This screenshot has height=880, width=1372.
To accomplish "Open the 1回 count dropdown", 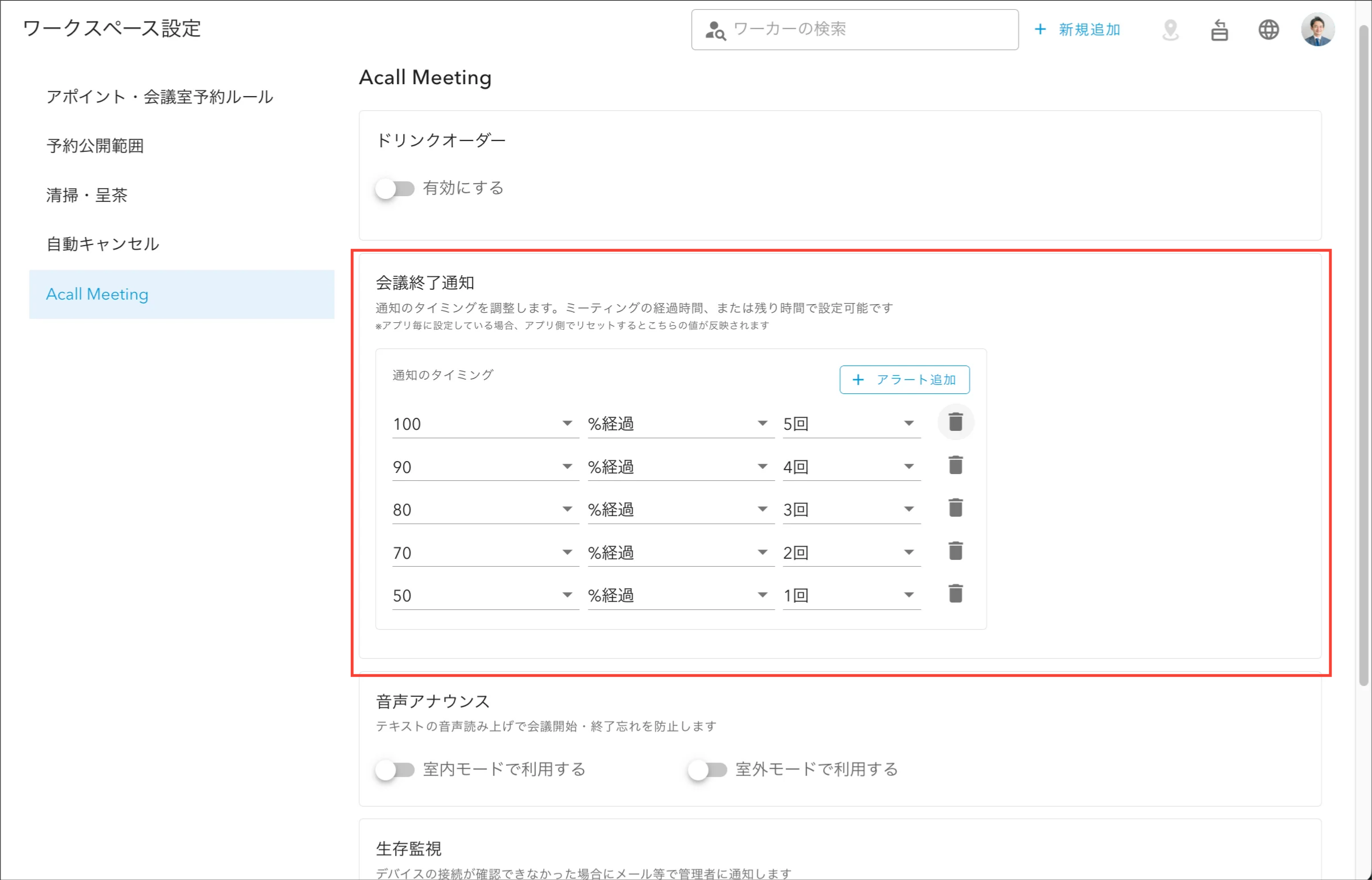I will point(851,595).
